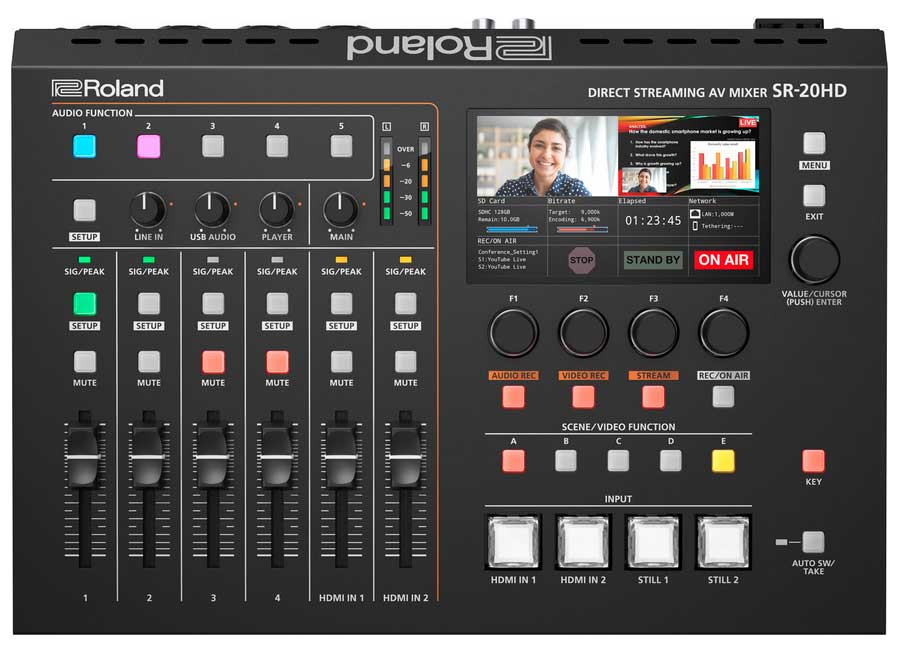Mute HDMI IN 2 channel
Viewport: 900px width, 656px height.
pyautogui.click(x=406, y=362)
